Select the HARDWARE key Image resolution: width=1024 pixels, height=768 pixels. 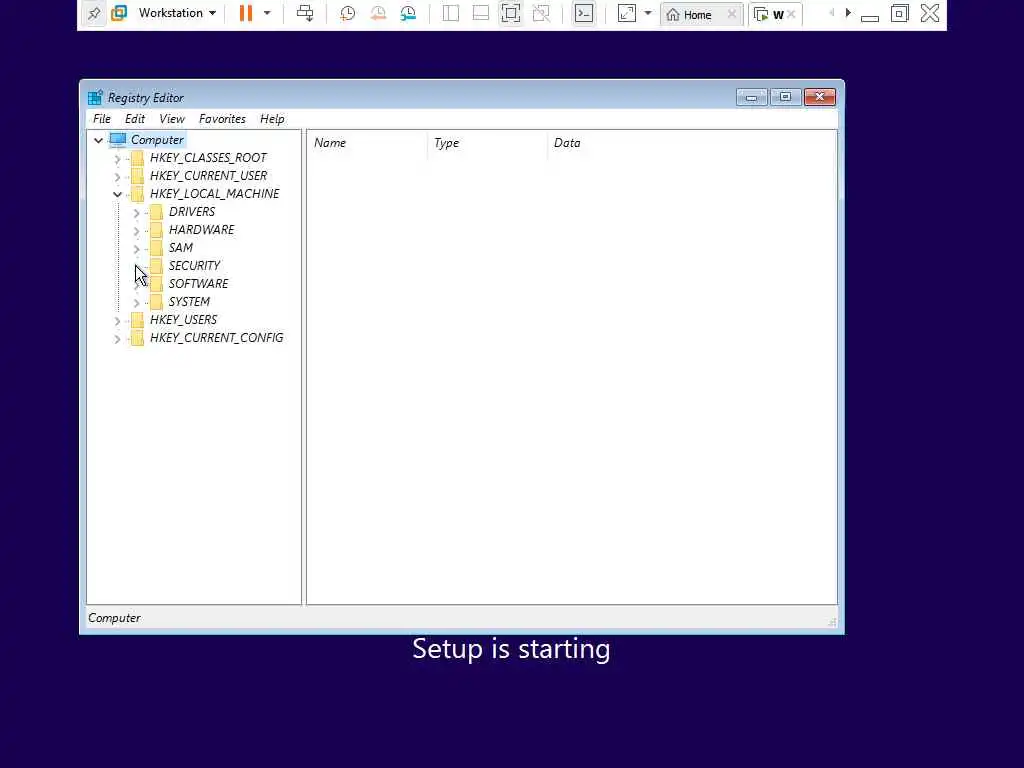(x=201, y=229)
